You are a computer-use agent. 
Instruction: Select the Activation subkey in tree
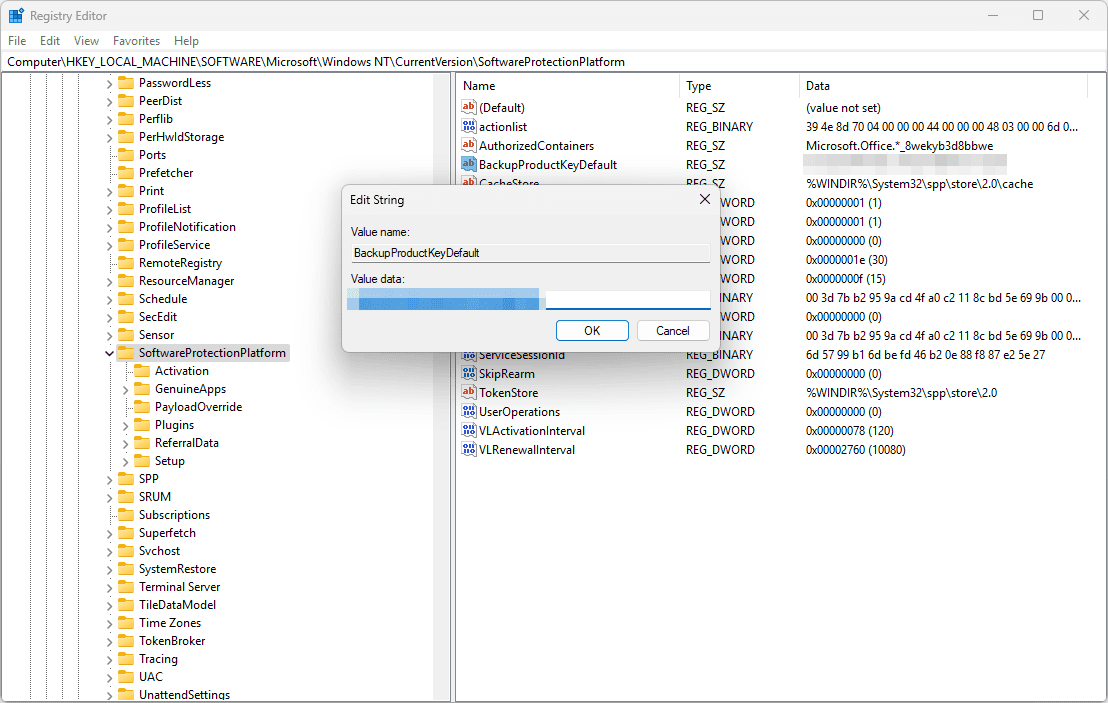click(181, 371)
